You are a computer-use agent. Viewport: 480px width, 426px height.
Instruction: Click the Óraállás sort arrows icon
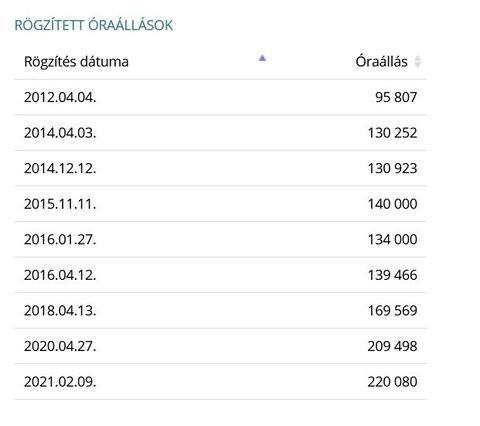point(417,62)
